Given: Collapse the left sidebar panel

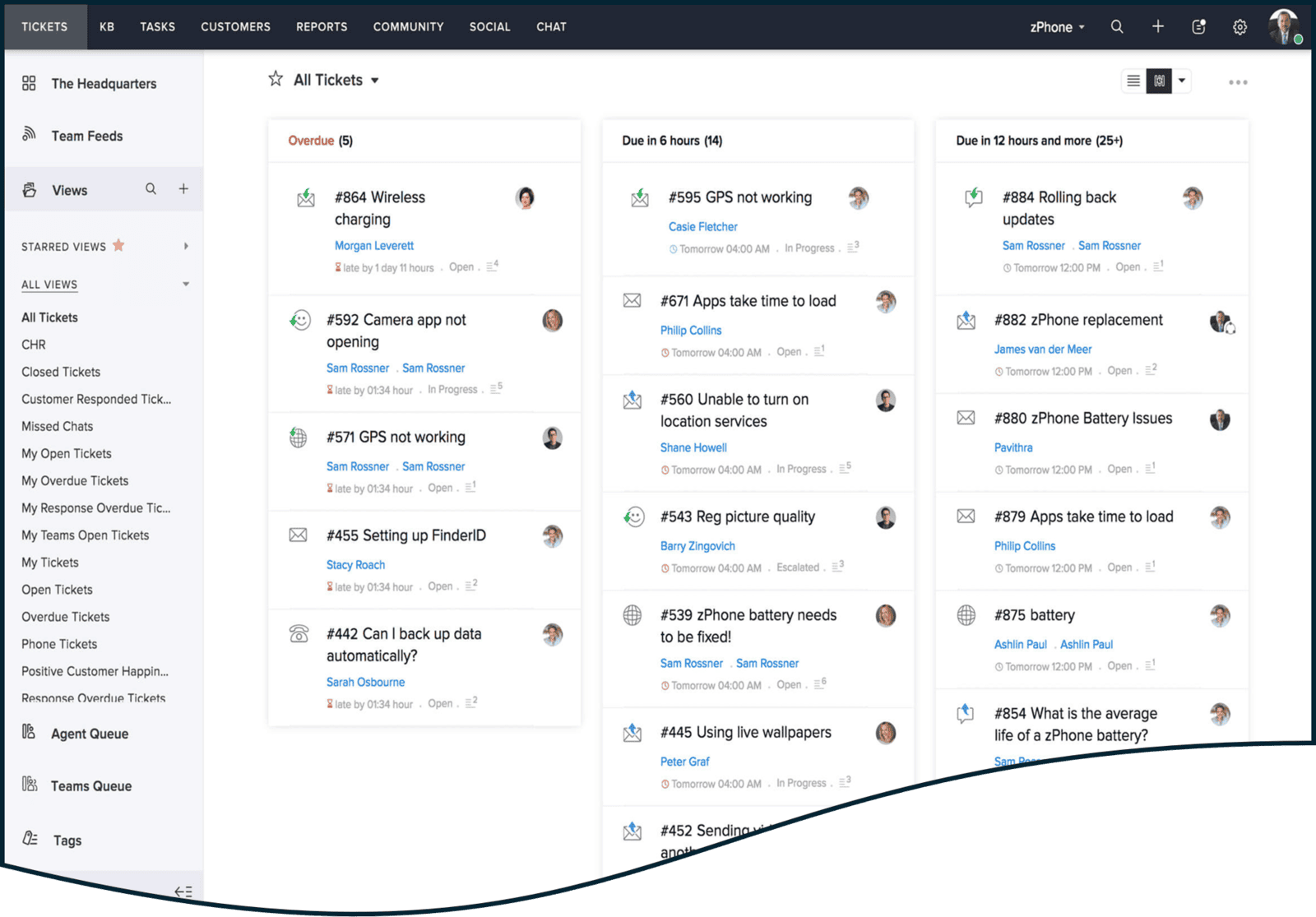Looking at the screenshot, I should (x=183, y=892).
